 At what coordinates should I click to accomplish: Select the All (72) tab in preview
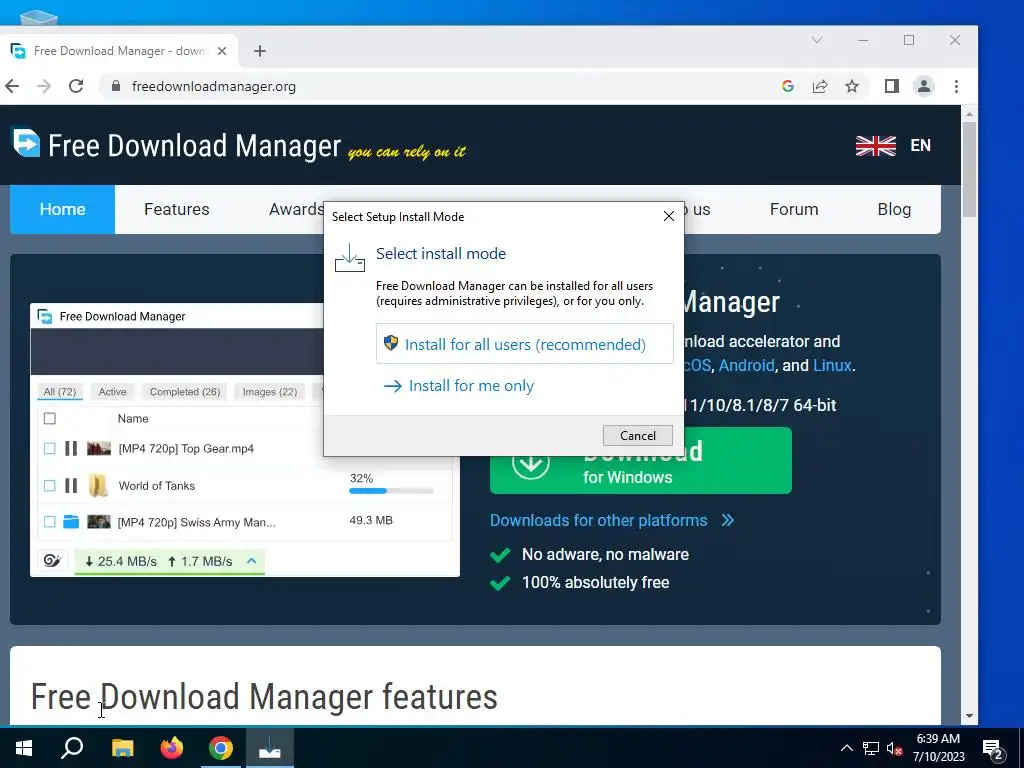pos(59,392)
